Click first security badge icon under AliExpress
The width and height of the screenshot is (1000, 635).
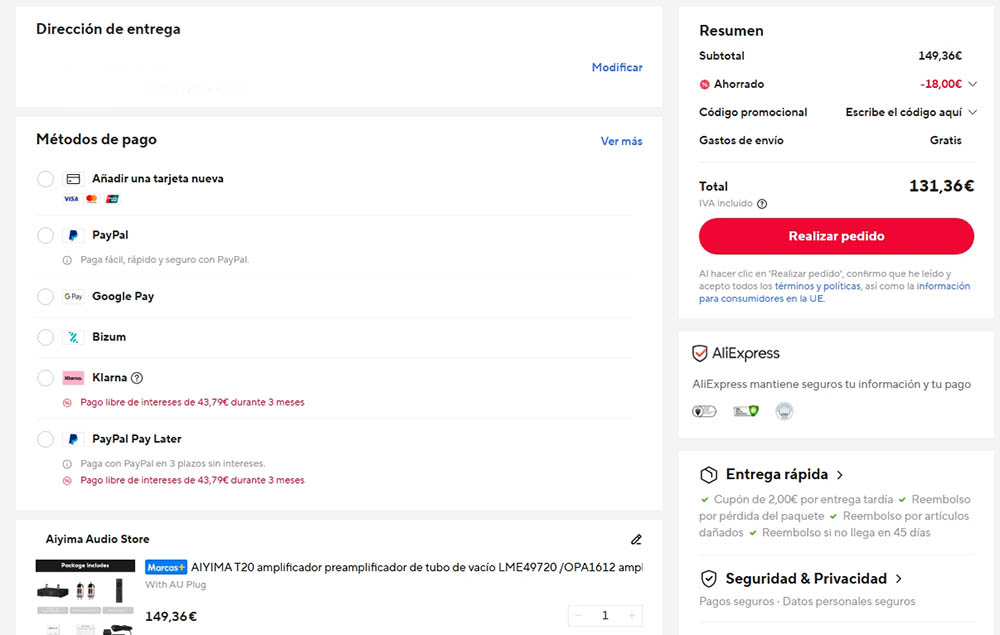[x=704, y=412]
